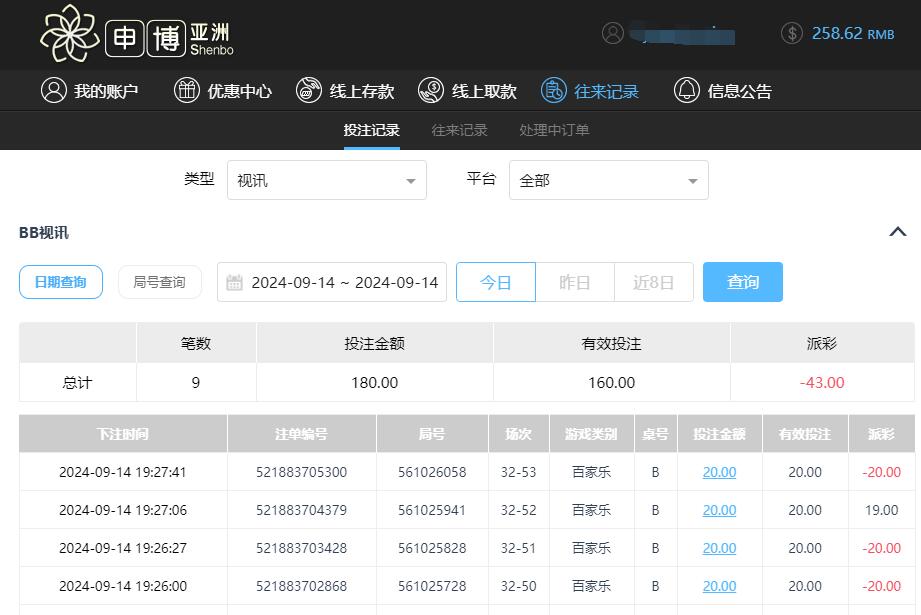Viewport: 921px width, 615px height.
Task: Click the calendar icon in date picker
Action: (235, 282)
